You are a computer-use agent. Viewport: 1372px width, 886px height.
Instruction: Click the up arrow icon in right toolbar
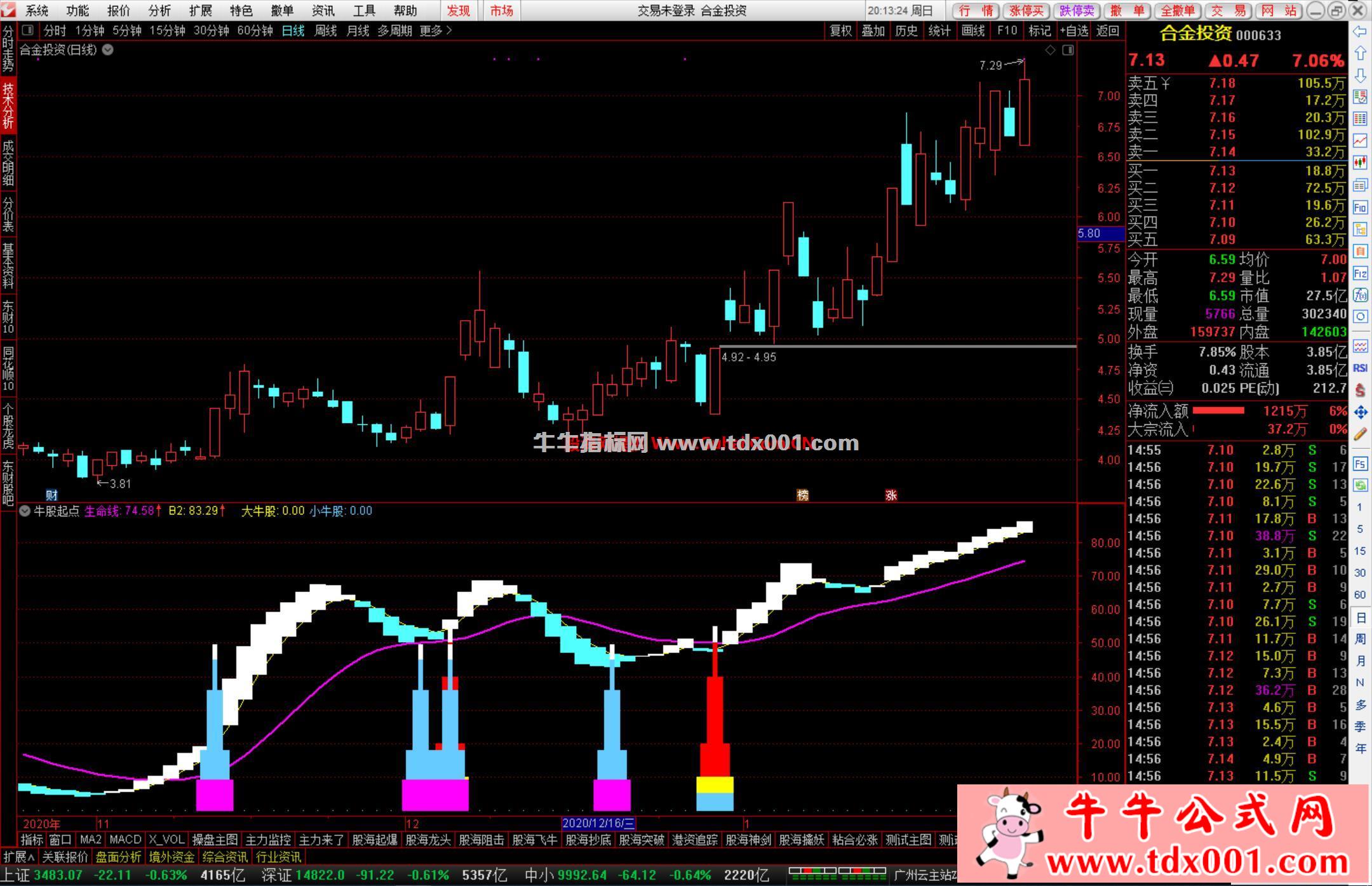[1360, 53]
